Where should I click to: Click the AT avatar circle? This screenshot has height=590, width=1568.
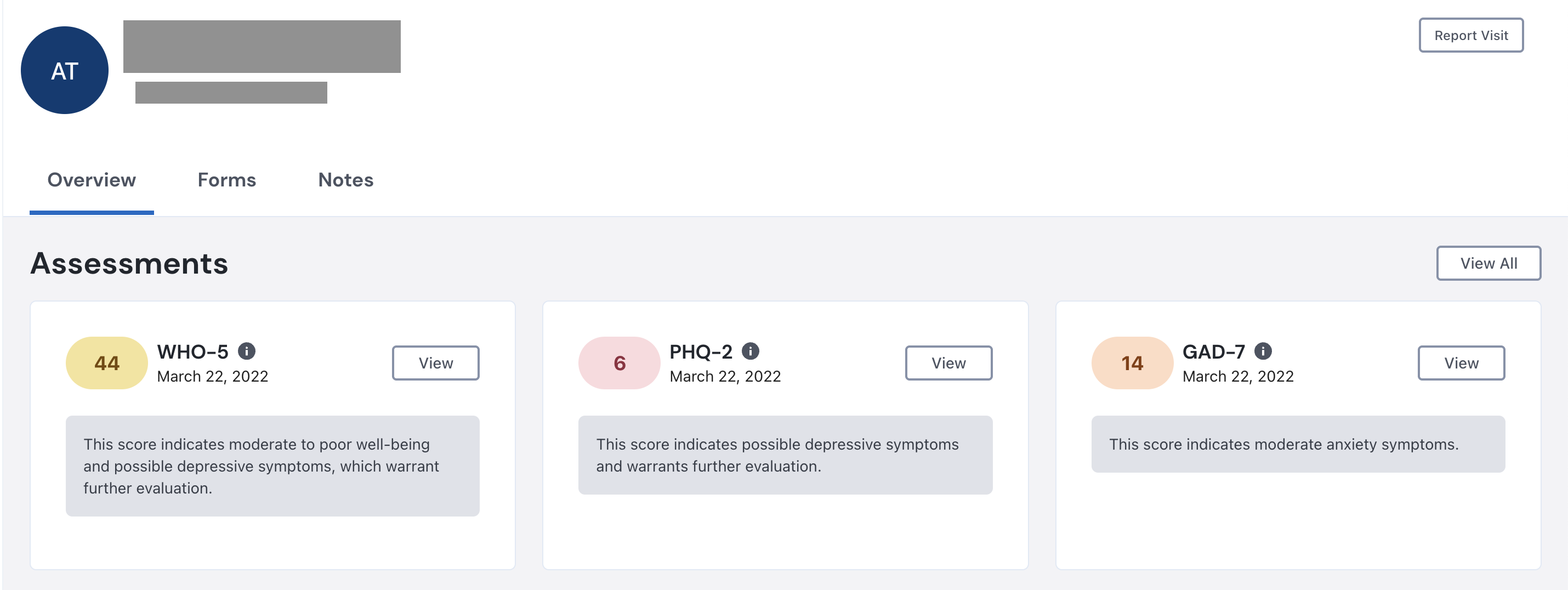coord(65,71)
